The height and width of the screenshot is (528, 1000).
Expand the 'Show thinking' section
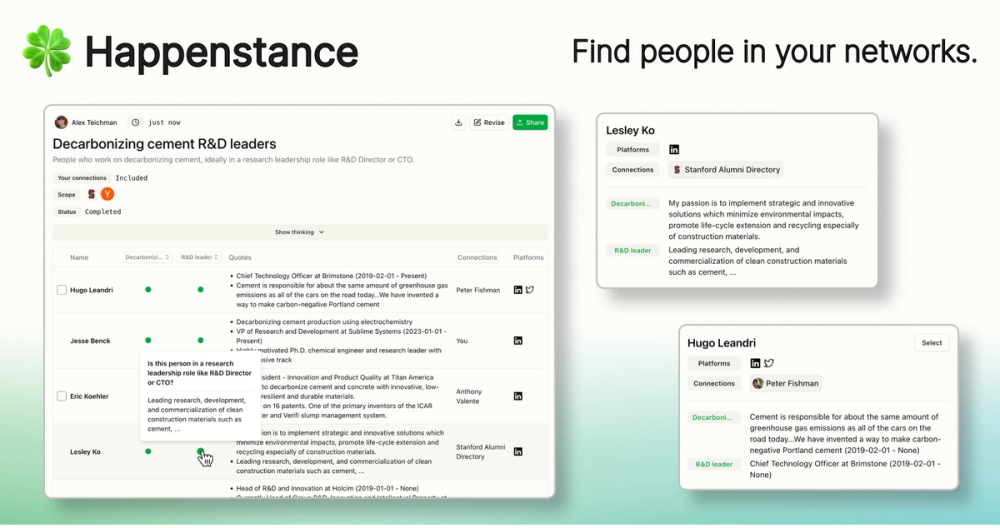click(300, 232)
